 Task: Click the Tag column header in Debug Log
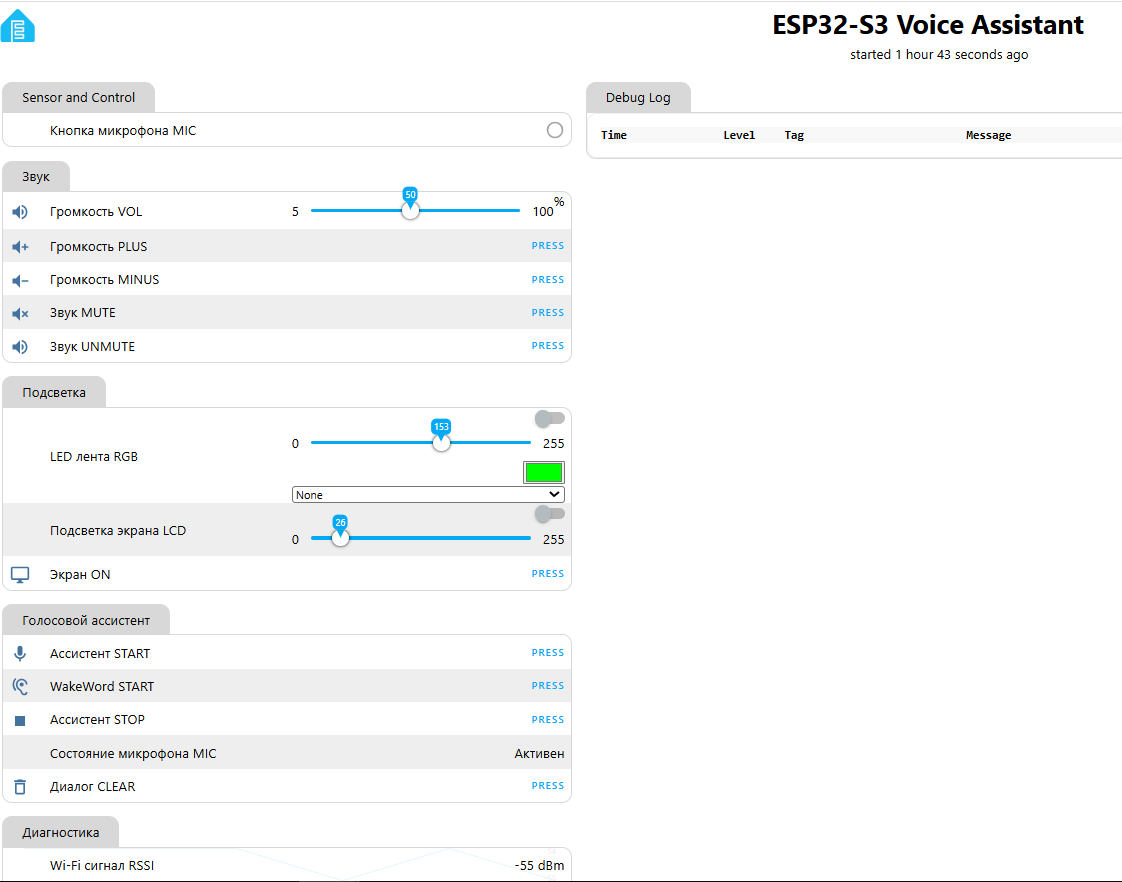(794, 135)
